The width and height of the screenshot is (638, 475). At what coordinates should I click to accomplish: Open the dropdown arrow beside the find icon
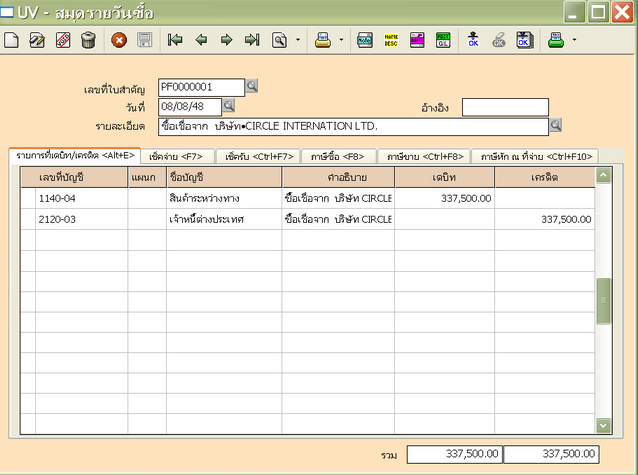point(298,41)
